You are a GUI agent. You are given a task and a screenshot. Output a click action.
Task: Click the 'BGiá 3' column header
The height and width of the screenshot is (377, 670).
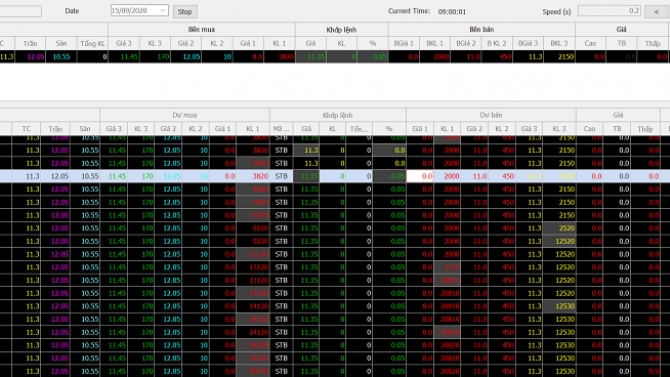coord(528,43)
